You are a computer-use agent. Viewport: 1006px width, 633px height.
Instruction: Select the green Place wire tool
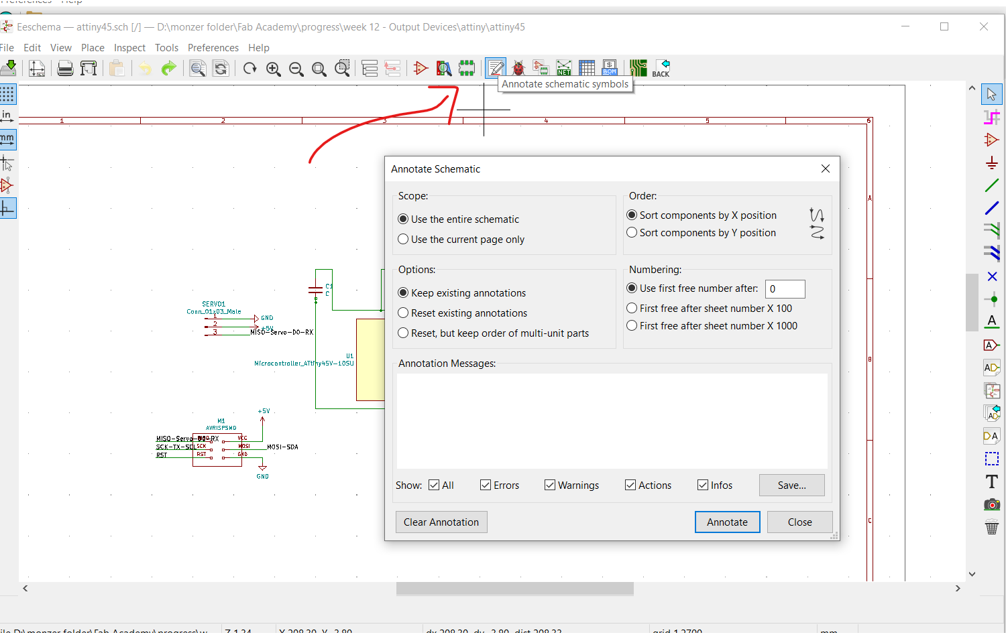pyautogui.click(x=992, y=185)
